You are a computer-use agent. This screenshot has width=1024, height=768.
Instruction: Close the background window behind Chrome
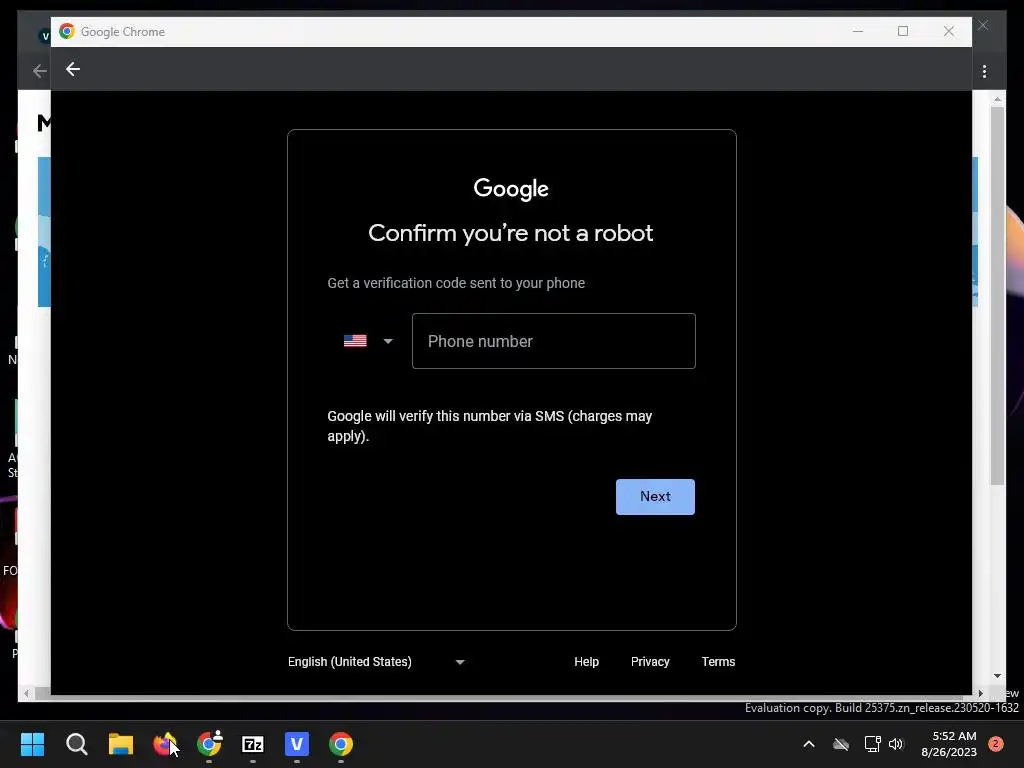[983, 25]
